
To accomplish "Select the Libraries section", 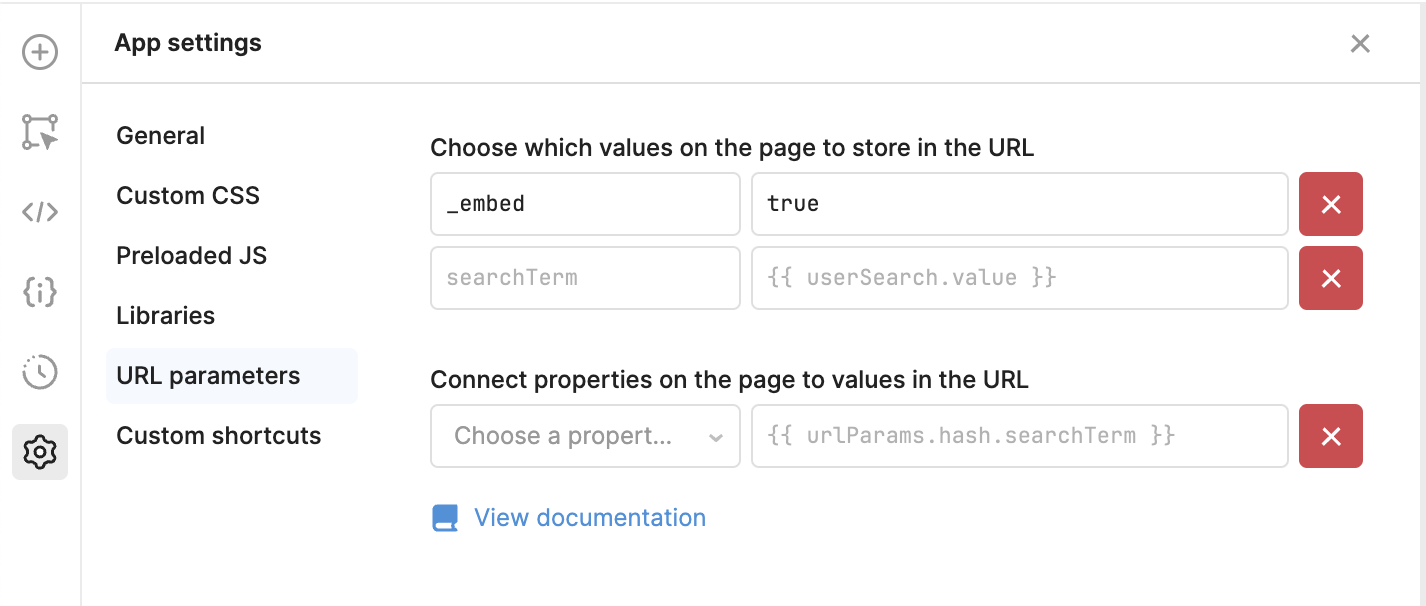I will pos(166,316).
